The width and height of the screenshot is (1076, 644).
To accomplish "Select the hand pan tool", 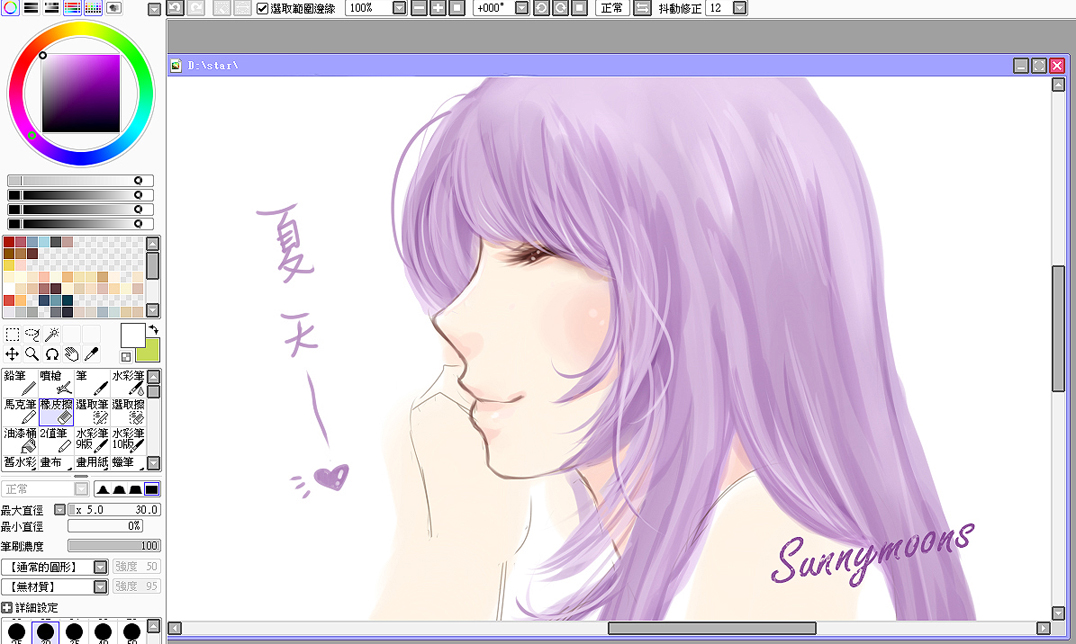I will (x=71, y=354).
